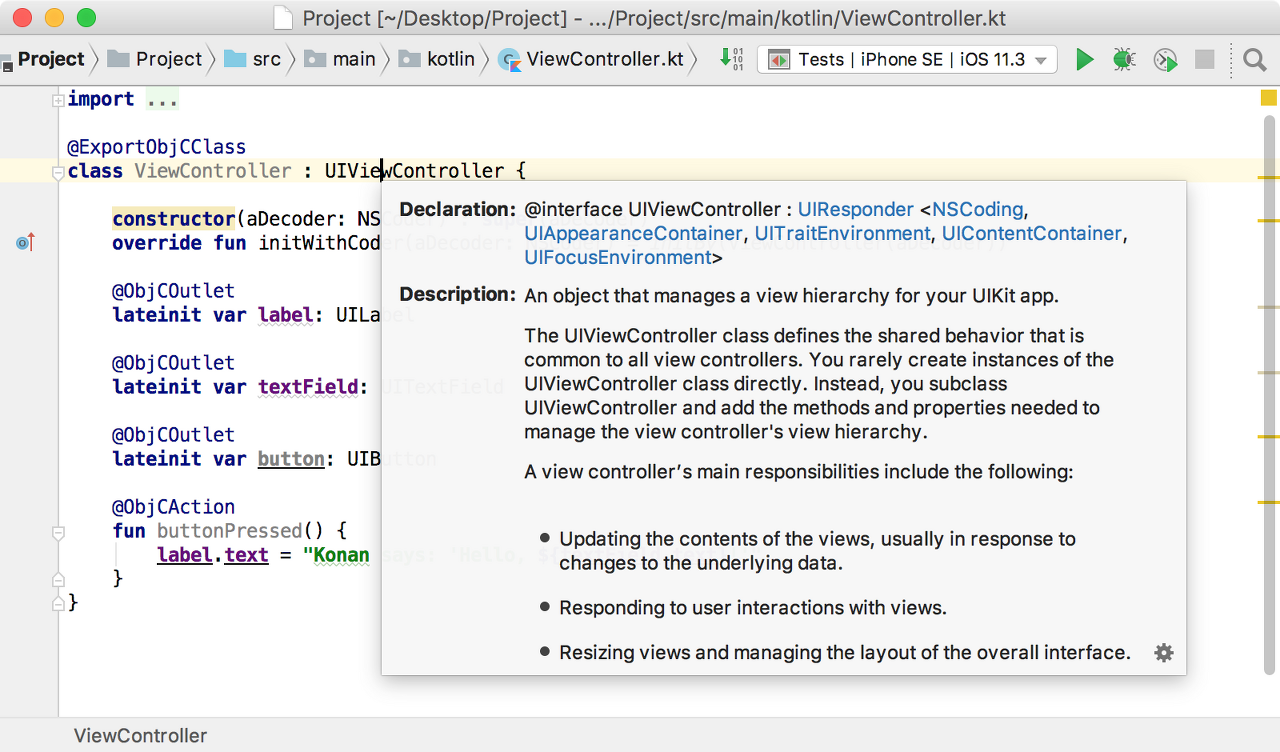Click the editor vertical scrollbar
The height and width of the screenshot is (752, 1280).
point(1269,400)
